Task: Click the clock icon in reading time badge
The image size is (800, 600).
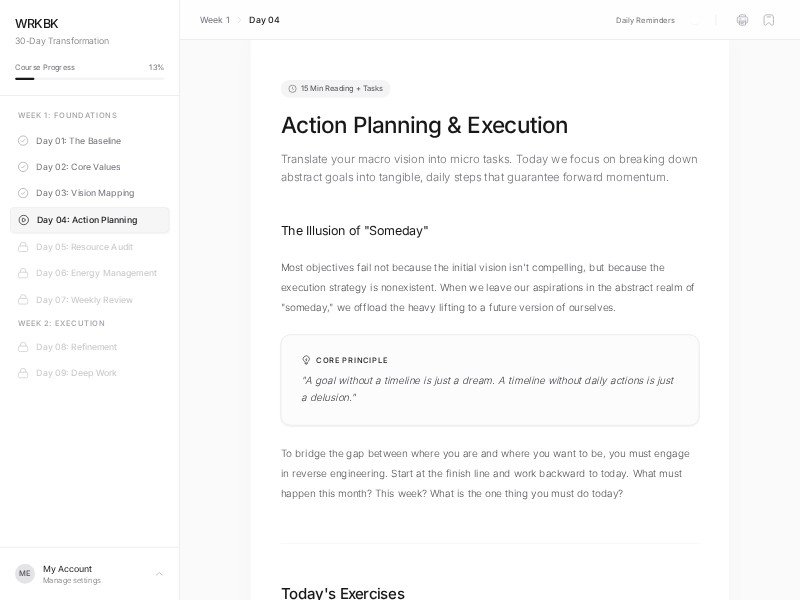Action: 292,89
